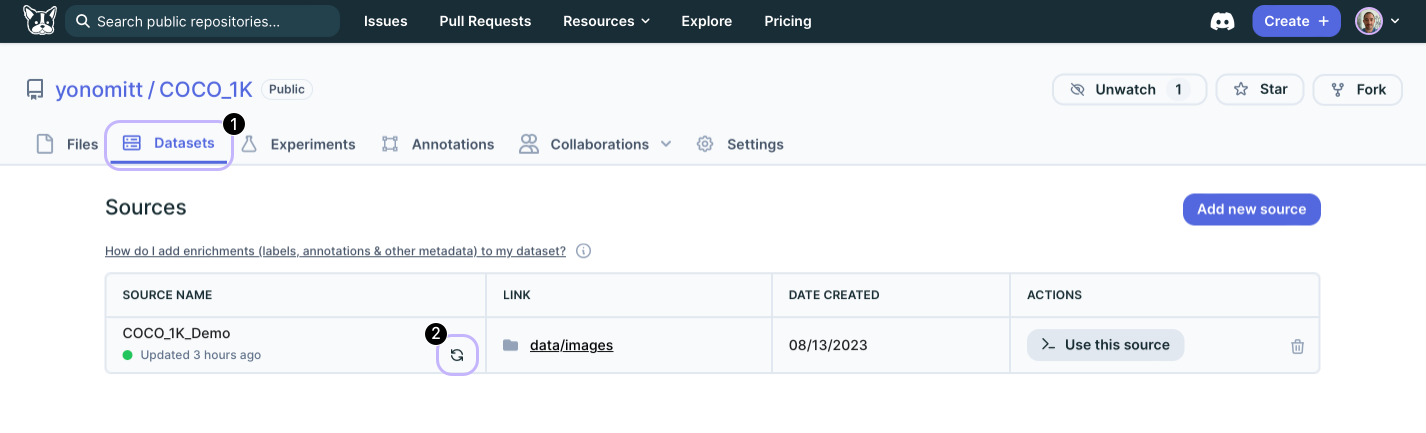Click the Files document icon
Image resolution: width=1426 pixels, height=433 pixels.
coord(45,144)
